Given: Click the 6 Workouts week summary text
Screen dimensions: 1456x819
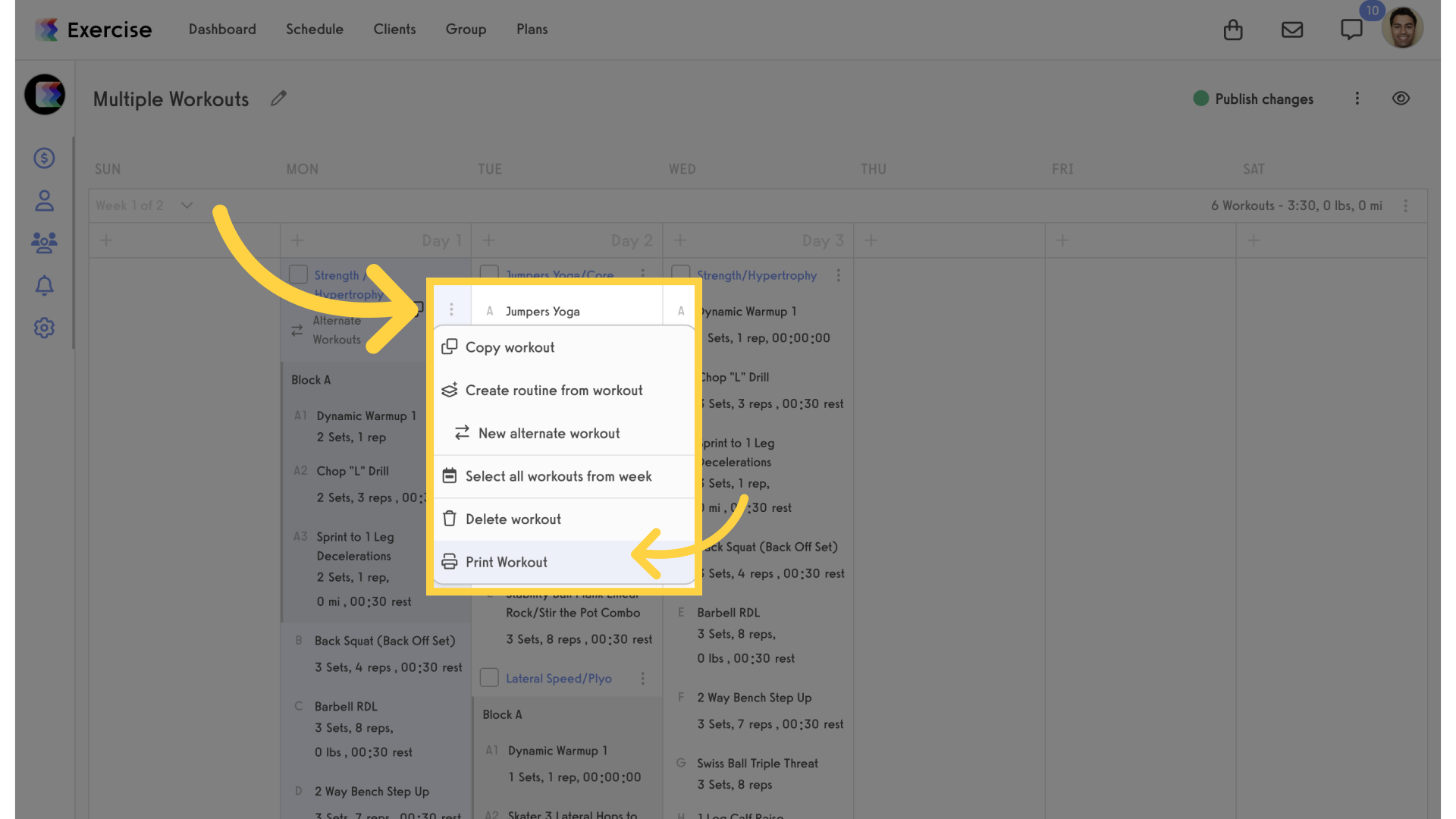Looking at the screenshot, I should 1297,206.
